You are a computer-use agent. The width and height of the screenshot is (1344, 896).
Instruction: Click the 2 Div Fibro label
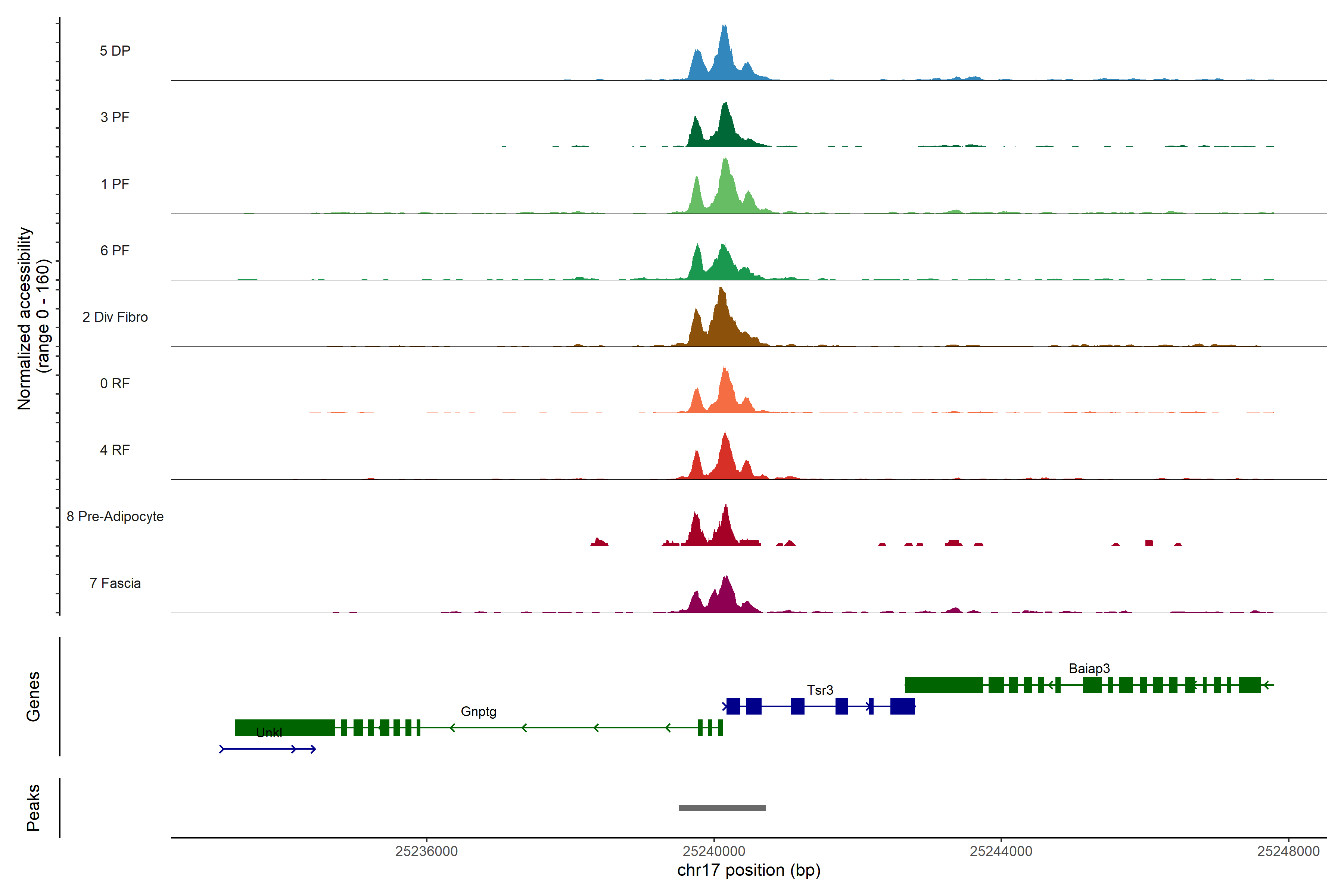pos(115,317)
